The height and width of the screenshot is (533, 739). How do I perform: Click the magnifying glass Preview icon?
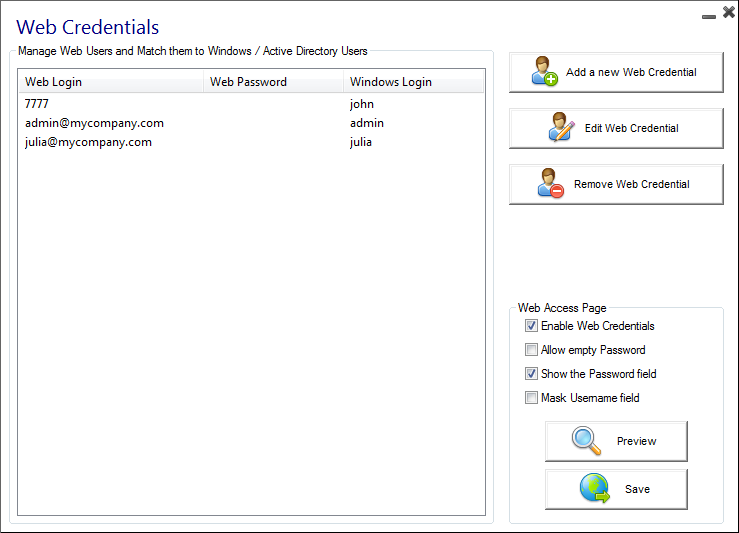(586, 441)
